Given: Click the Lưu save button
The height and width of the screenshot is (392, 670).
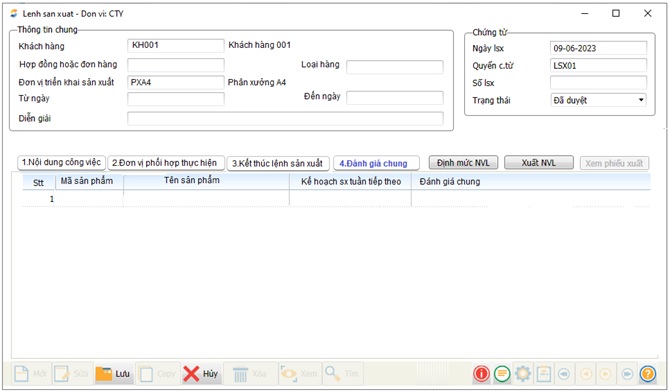Looking at the screenshot, I should [x=113, y=374].
